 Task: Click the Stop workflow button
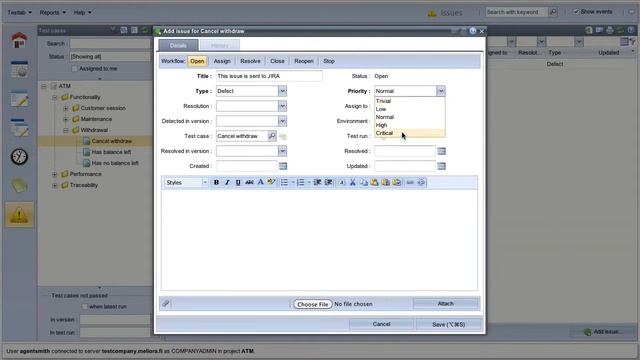coord(329,61)
